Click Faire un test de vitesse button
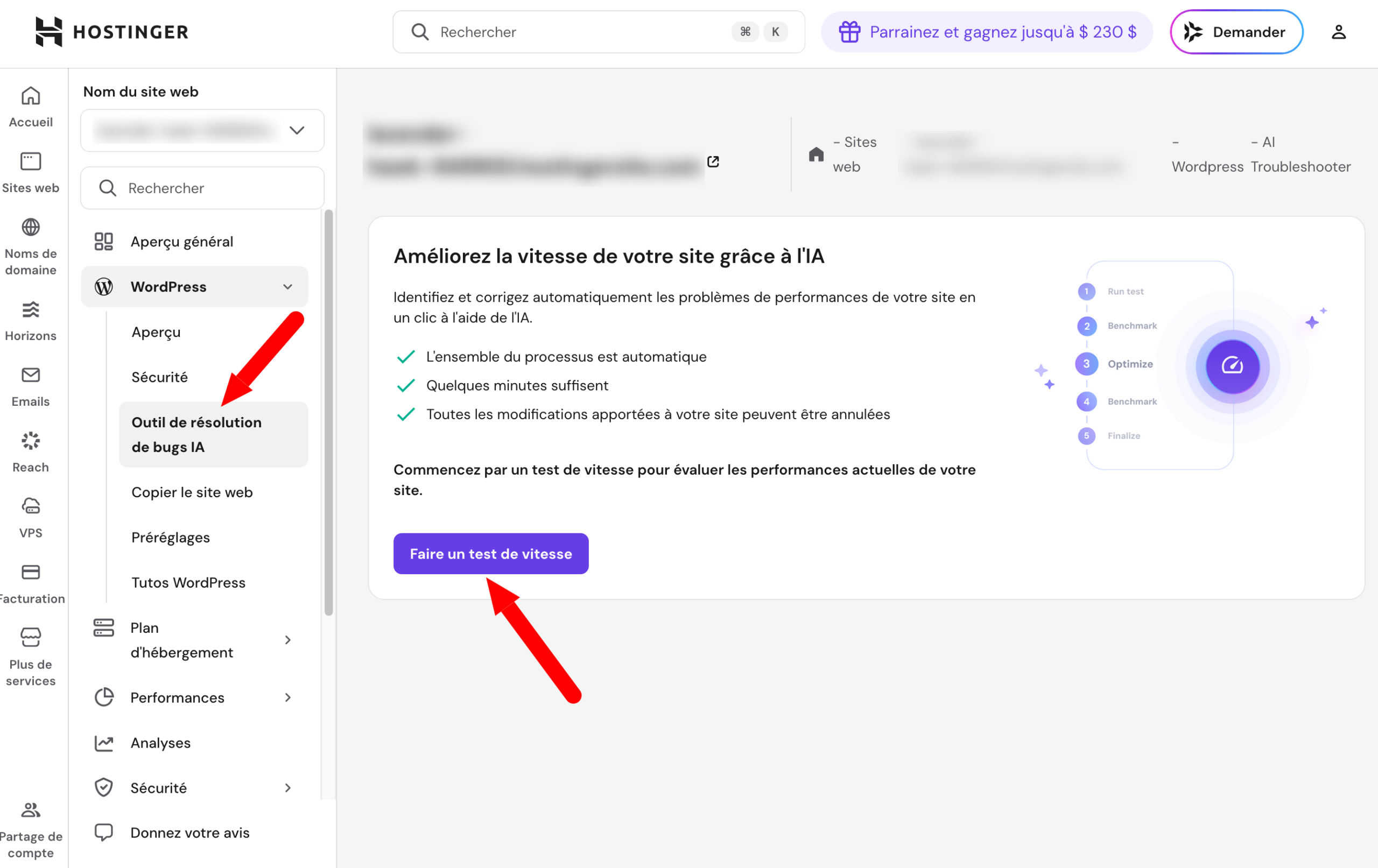Screen dimensions: 1378x868 (491, 554)
